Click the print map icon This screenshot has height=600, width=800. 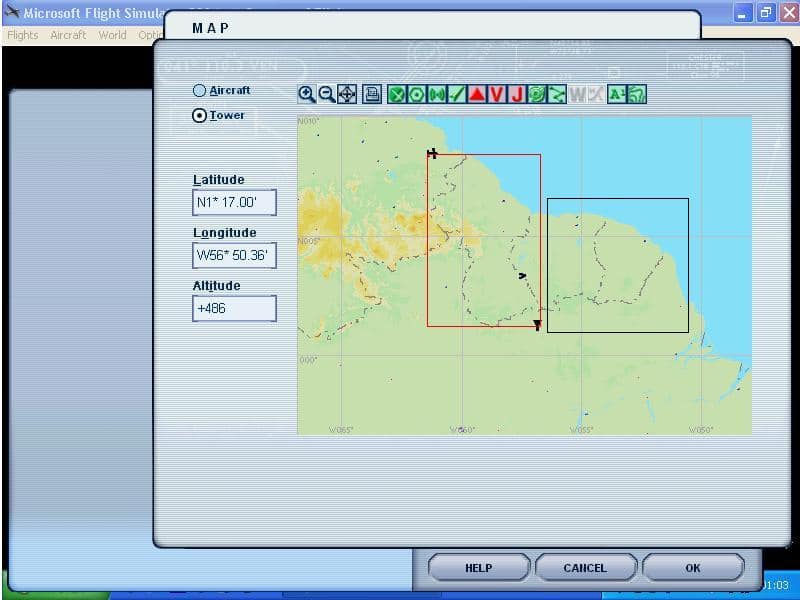coord(371,94)
